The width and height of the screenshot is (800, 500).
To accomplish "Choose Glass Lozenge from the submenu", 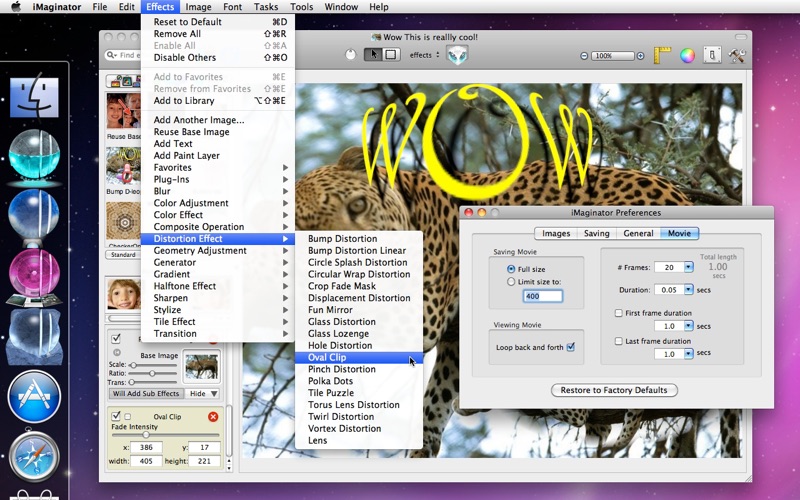I will click(x=359, y=334).
